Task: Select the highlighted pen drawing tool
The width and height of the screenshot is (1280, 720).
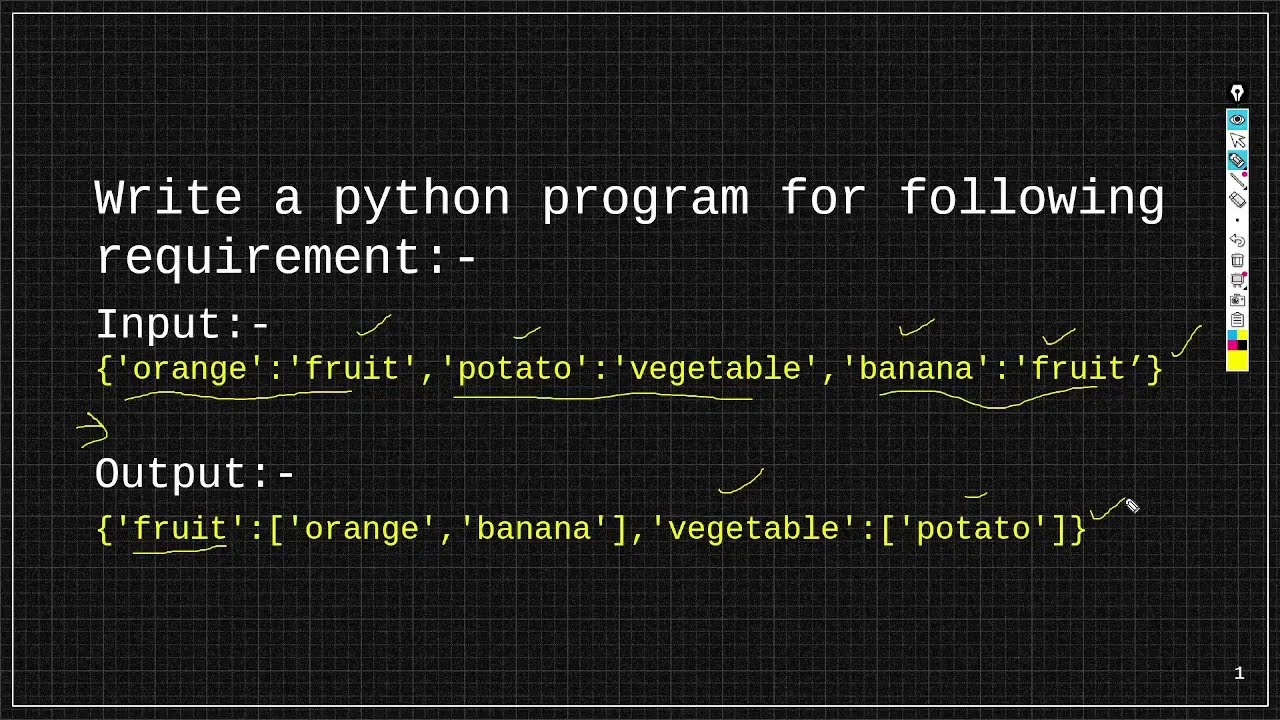Action: tap(1237, 160)
